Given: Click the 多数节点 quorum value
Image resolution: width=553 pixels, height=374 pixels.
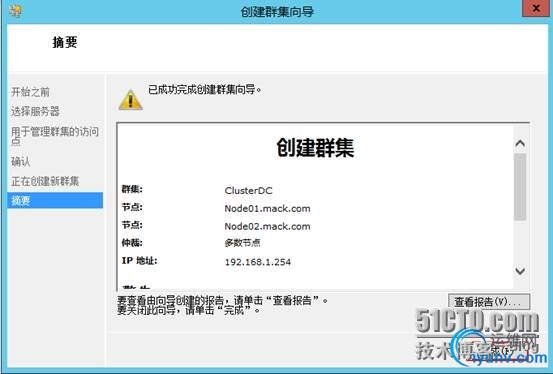Looking at the screenshot, I should coord(242,243).
